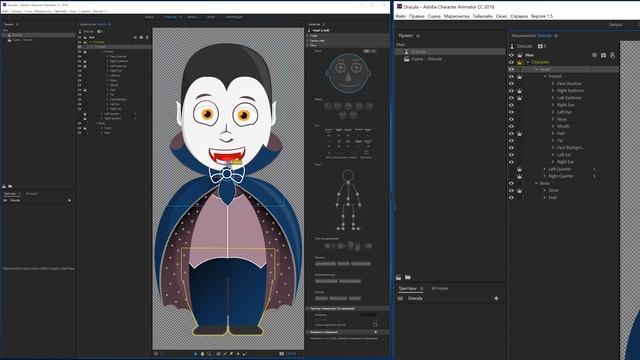Click the Dracula puppet icon above layer list, right window

click(x=512, y=46)
